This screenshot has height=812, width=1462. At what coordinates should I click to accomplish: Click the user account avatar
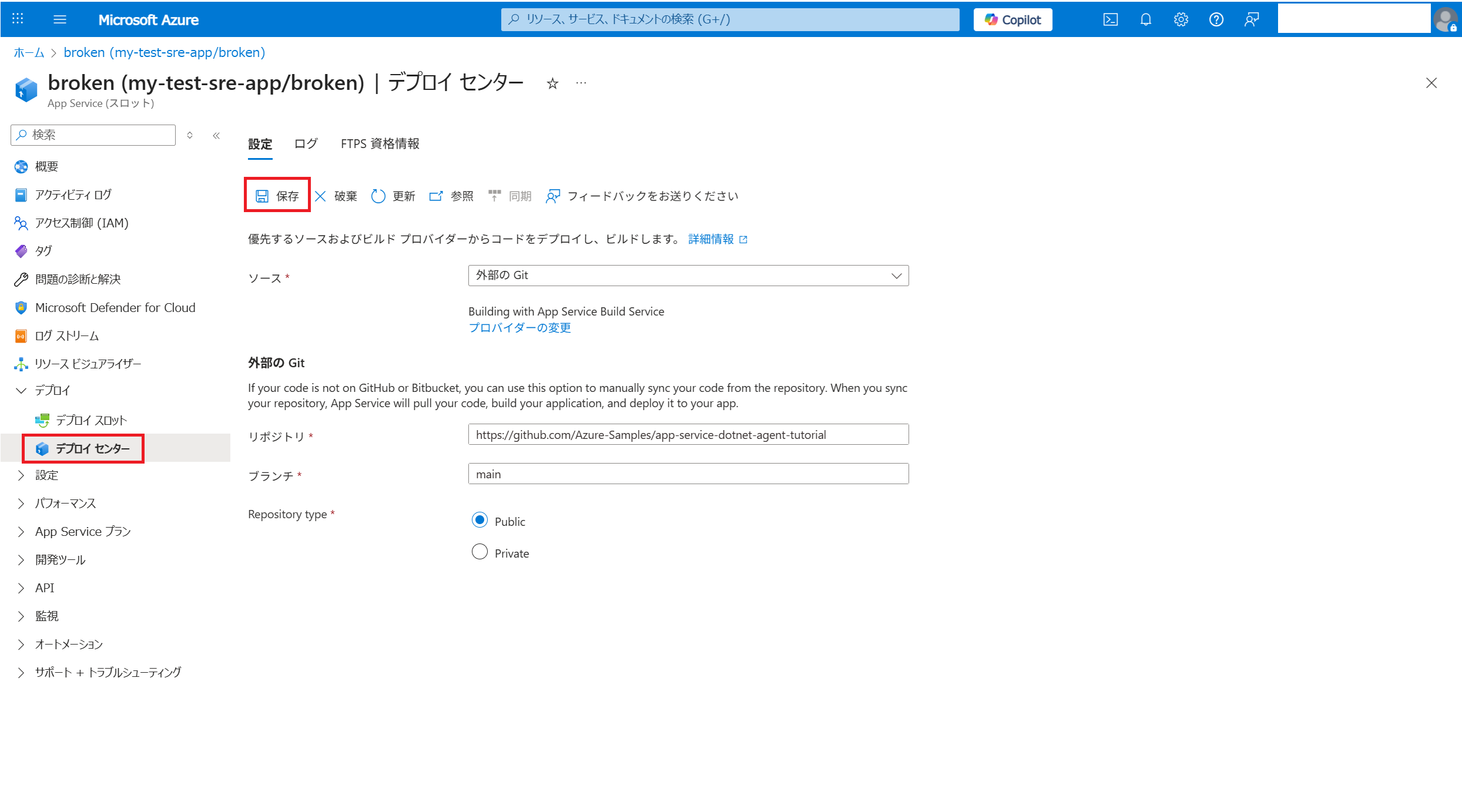(x=1446, y=19)
